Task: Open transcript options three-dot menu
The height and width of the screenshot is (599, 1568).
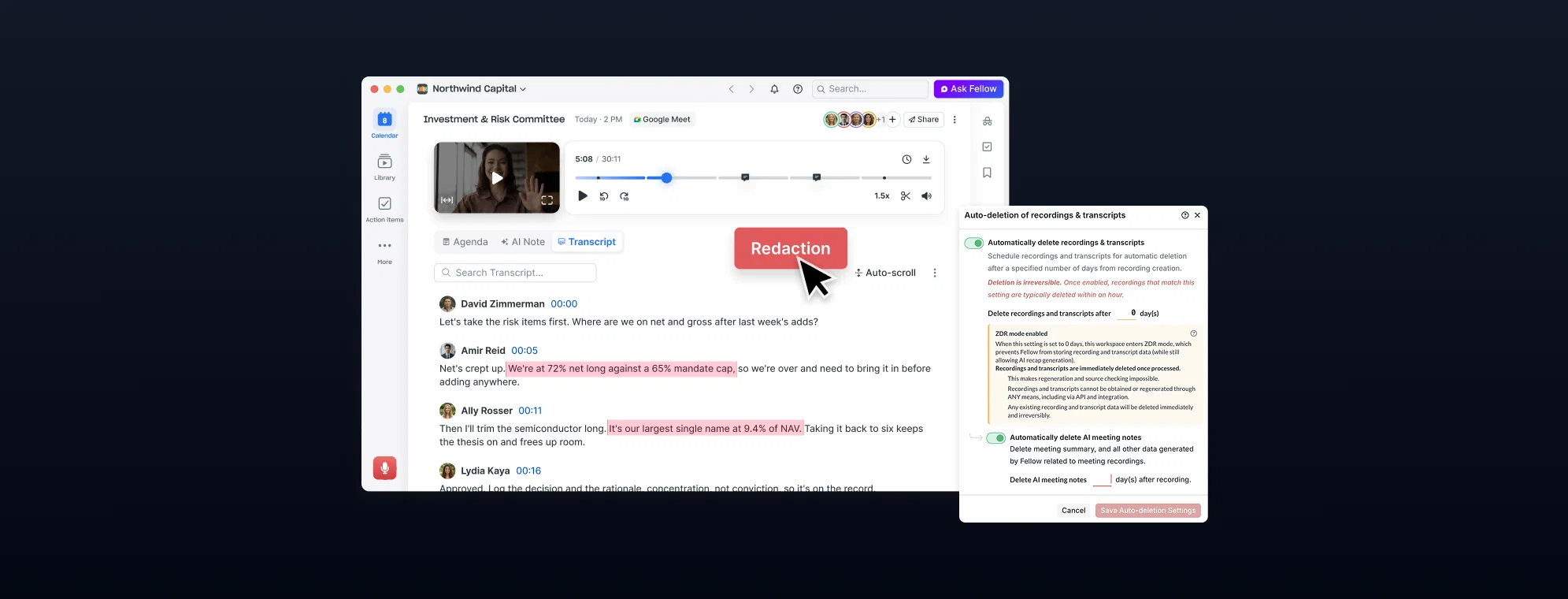Action: [x=935, y=273]
